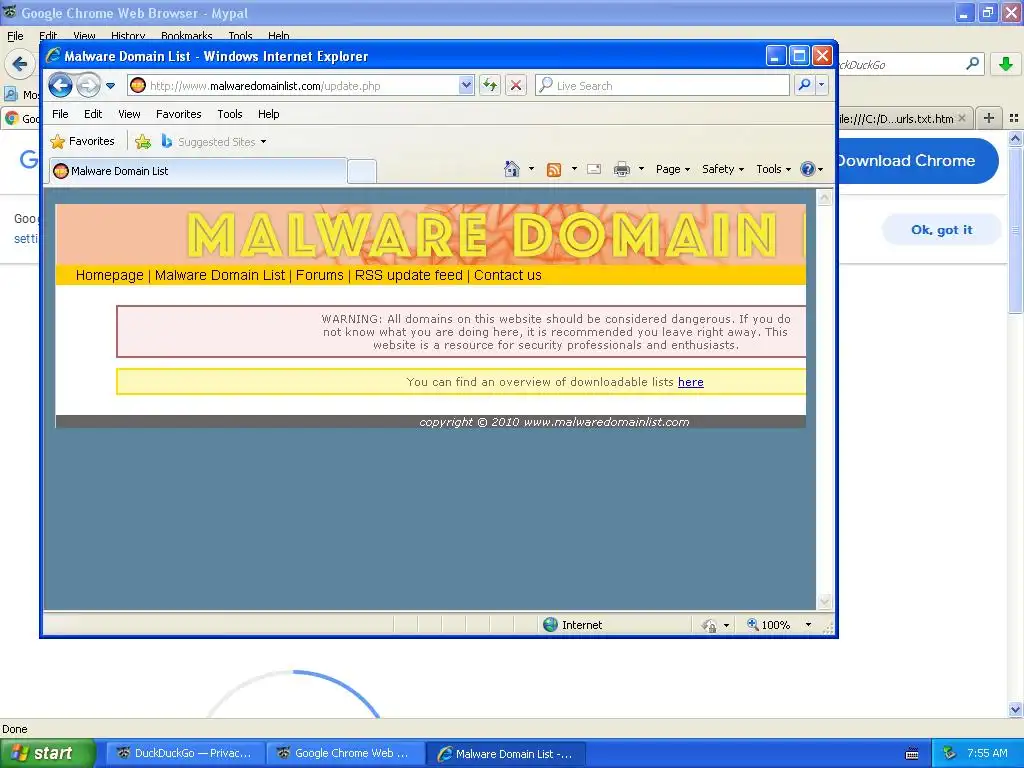Click the IE Forward arrow button
The height and width of the screenshot is (768, 1024).
pyautogui.click(x=88, y=86)
